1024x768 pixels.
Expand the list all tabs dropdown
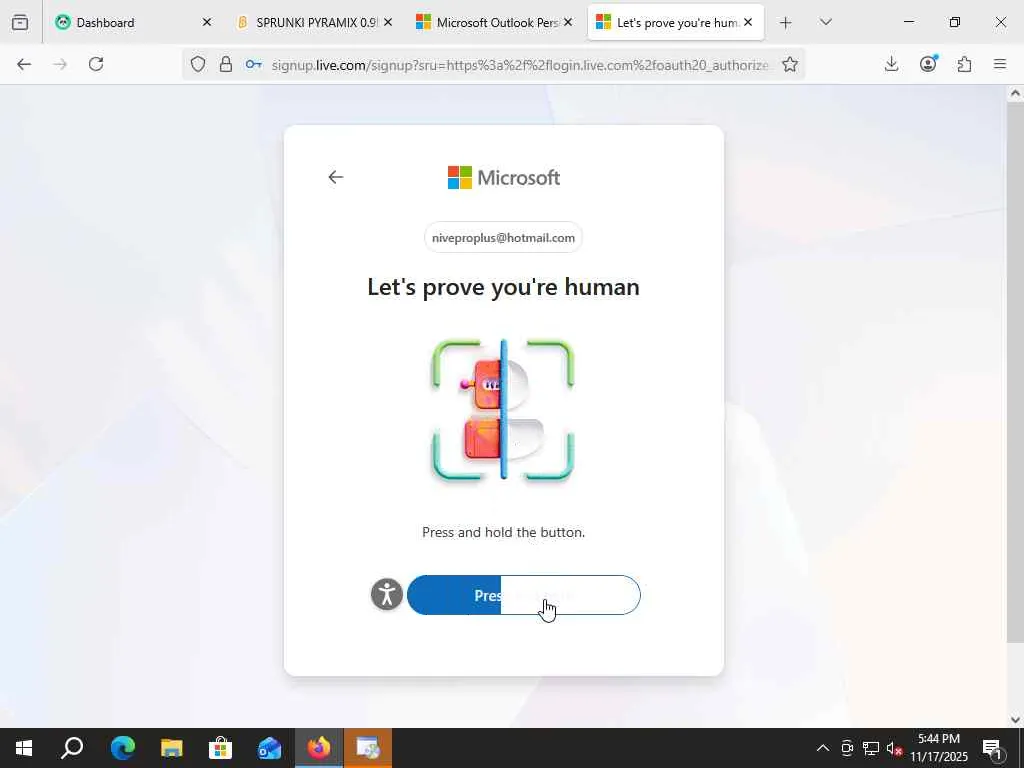(x=825, y=22)
